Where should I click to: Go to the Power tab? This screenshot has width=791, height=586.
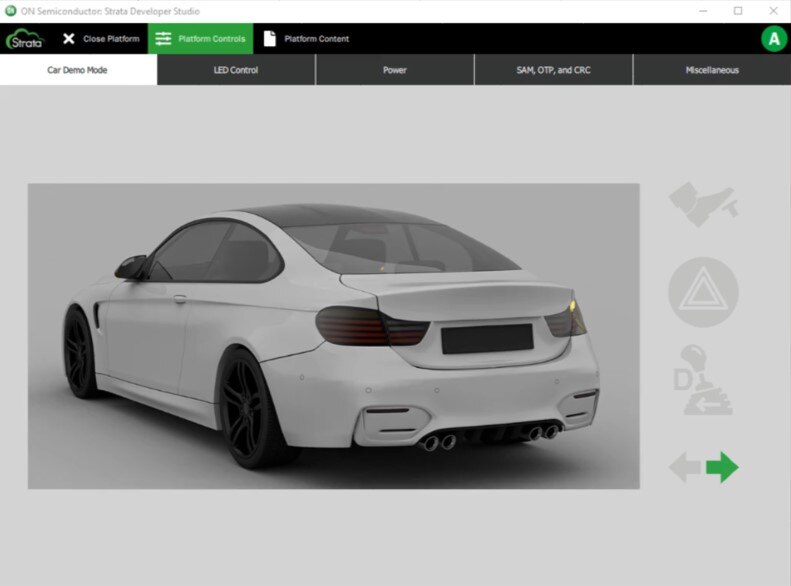pos(394,70)
